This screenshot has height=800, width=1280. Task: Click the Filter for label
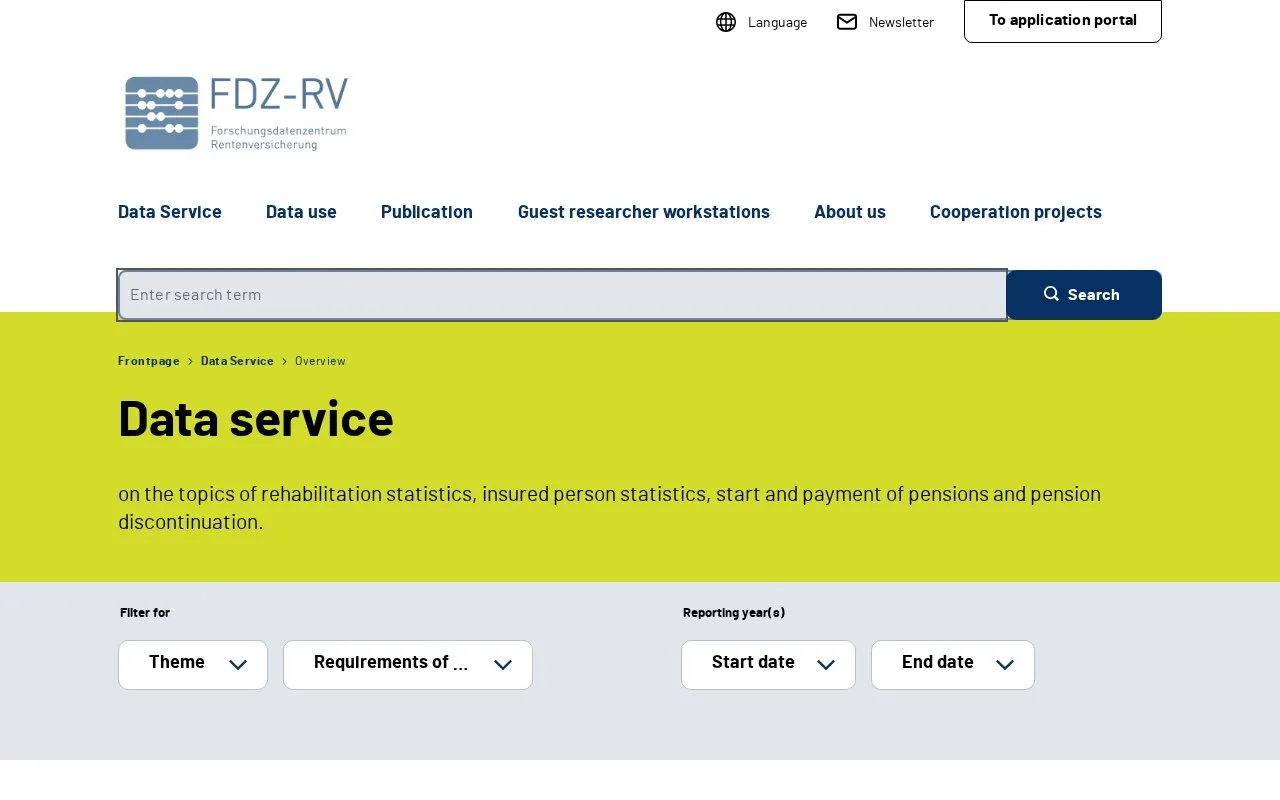point(145,613)
